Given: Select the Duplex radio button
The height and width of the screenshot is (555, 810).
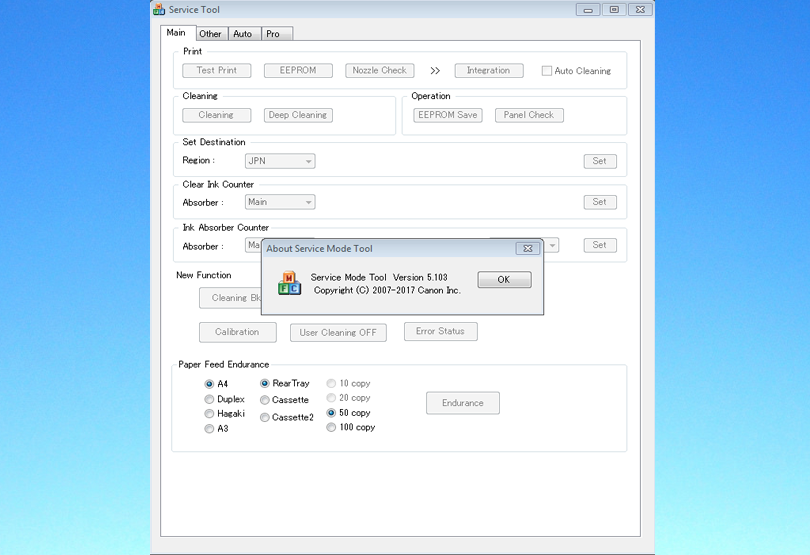Looking at the screenshot, I should click(x=209, y=399).
